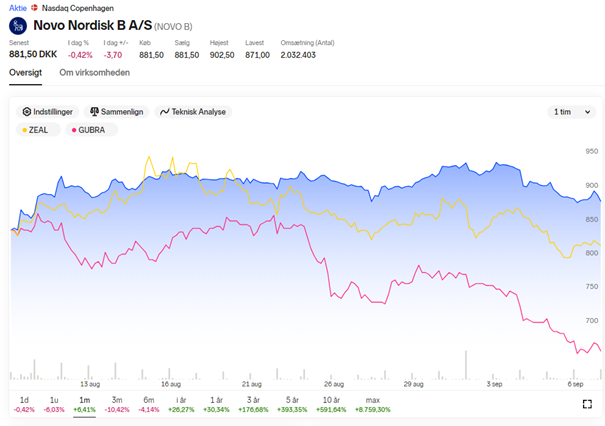Select the Oversigt tab

[x=25, y=73]
